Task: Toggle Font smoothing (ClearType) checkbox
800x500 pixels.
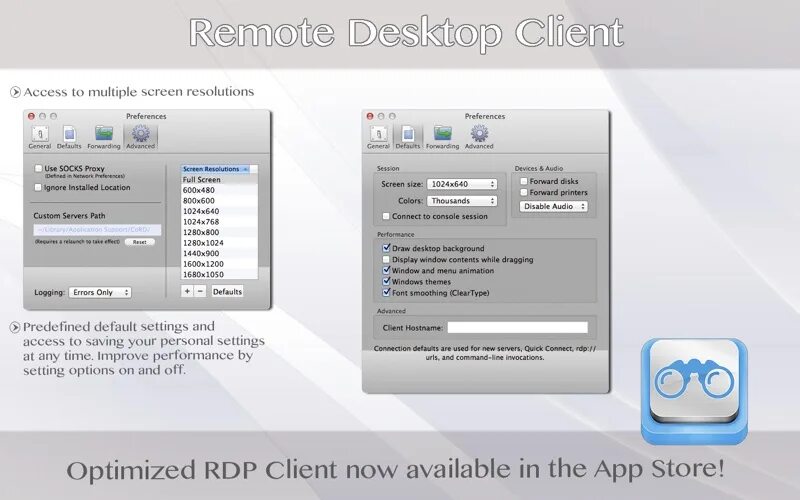Action: point(386,293)
